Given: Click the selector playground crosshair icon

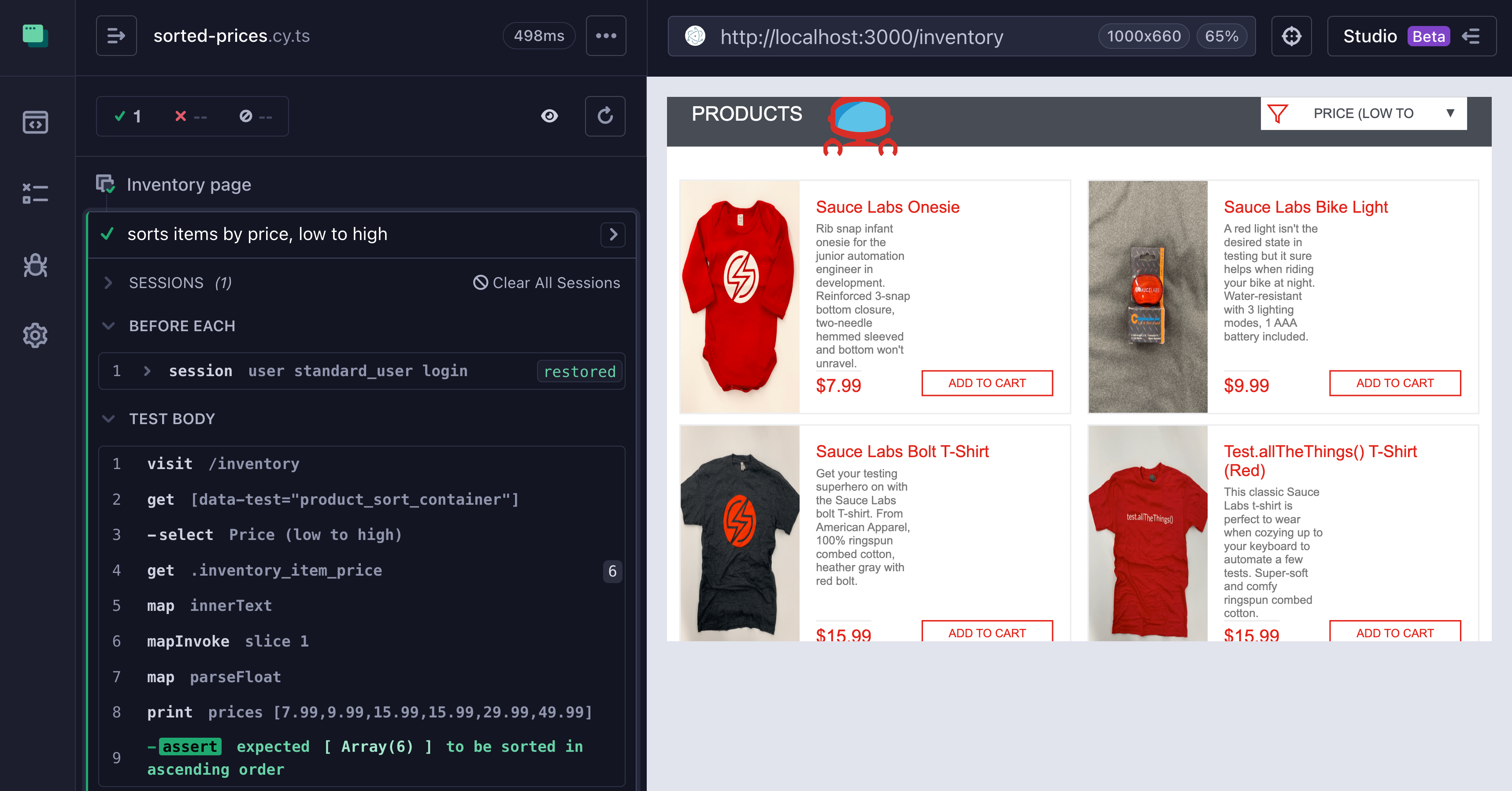Looking at the screenshot, I should pyautogui.click(x=1291, y=37).
